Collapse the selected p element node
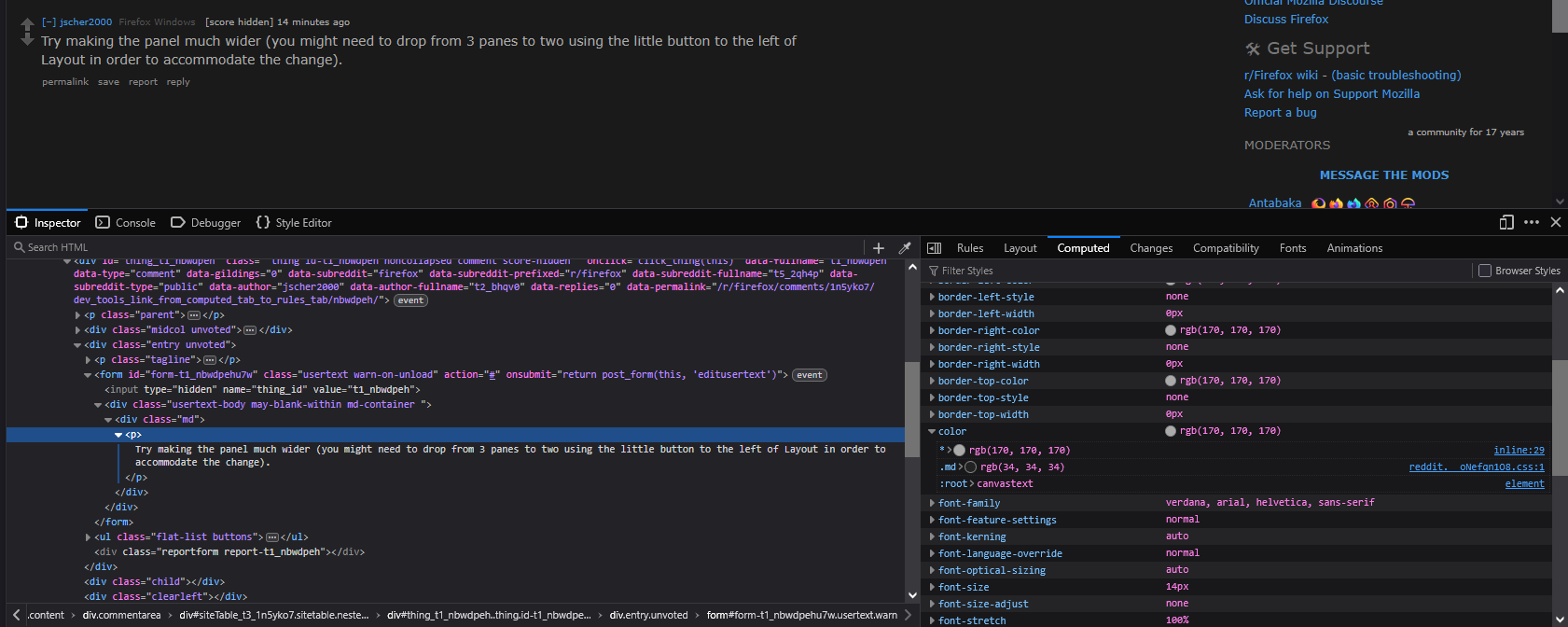This screenshot has height=627, width=1568. [x=118, y=435]
